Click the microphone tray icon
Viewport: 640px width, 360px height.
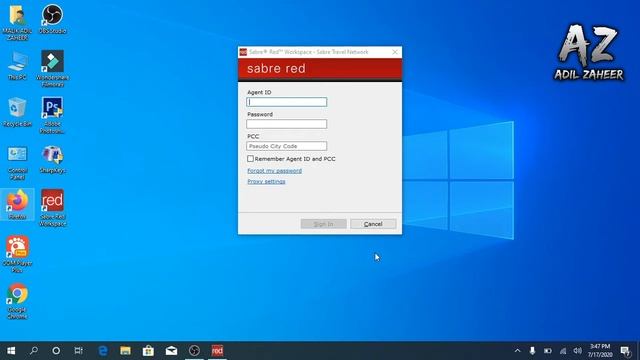532,351
